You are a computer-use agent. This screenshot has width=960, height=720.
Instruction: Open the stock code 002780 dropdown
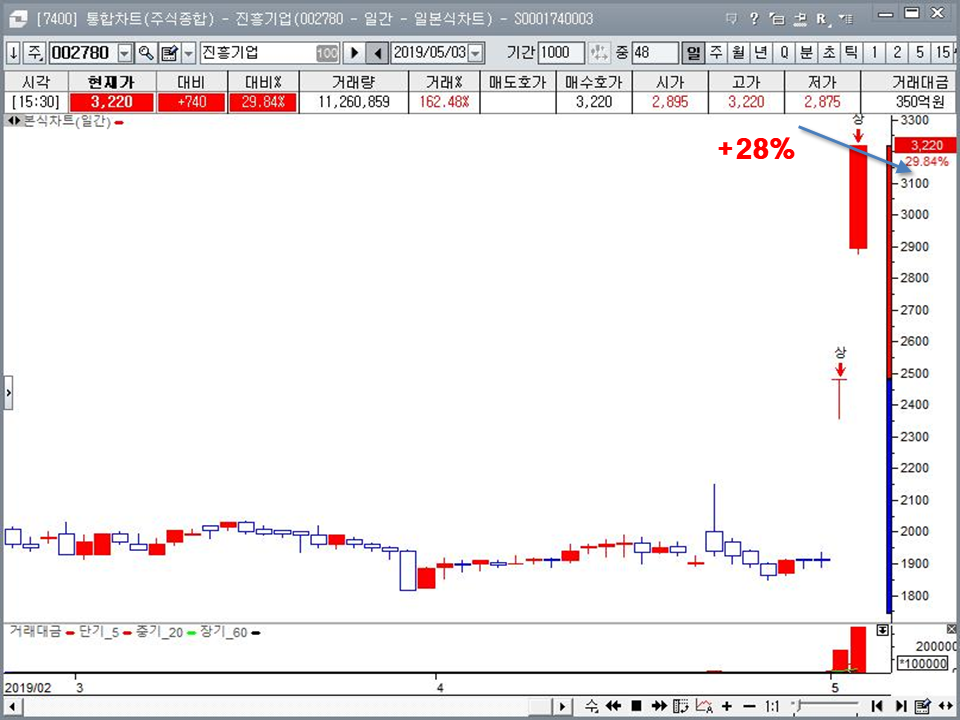(125, 53)
